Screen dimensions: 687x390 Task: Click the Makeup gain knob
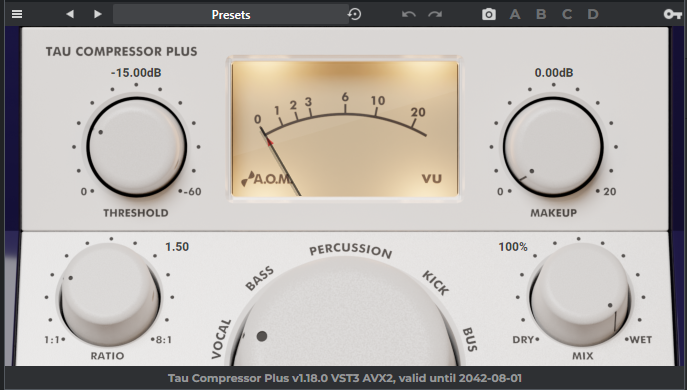pos(553,147)
